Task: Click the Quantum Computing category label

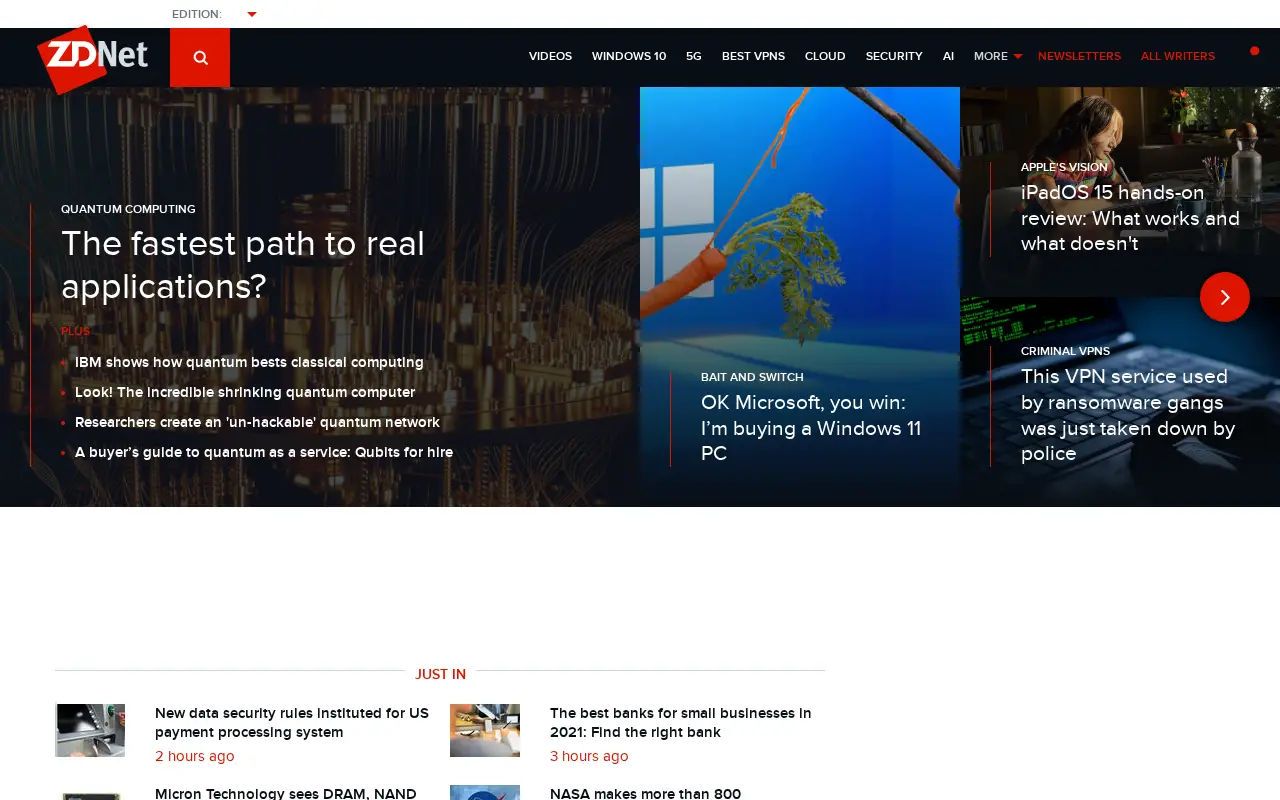Action: (x=128, y=209)
